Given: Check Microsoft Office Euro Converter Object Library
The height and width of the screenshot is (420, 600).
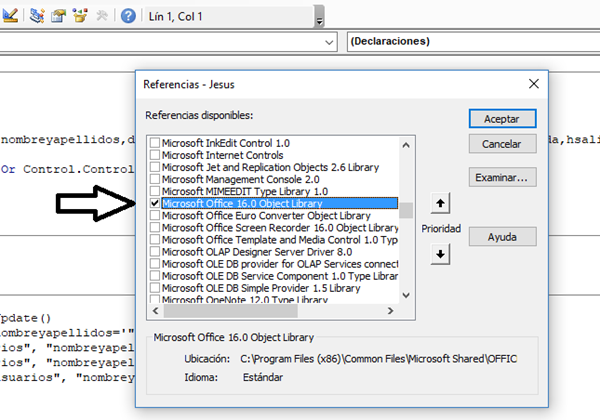Looking at the screenshot, I should (x=155, y=215).
